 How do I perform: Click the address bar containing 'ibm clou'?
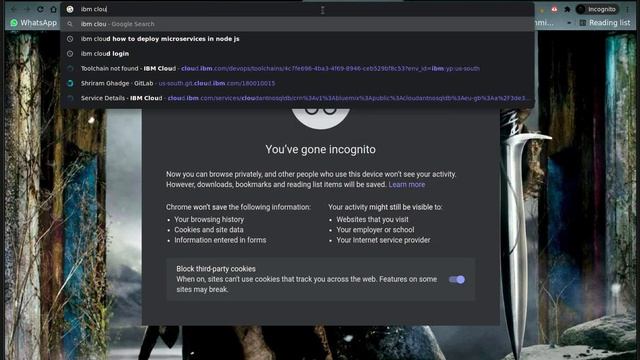pos(297,9)
